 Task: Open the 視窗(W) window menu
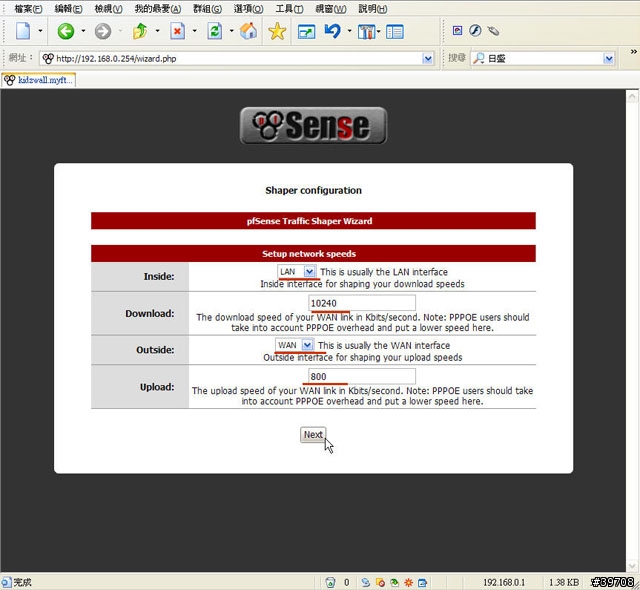(x=331, y=9)
